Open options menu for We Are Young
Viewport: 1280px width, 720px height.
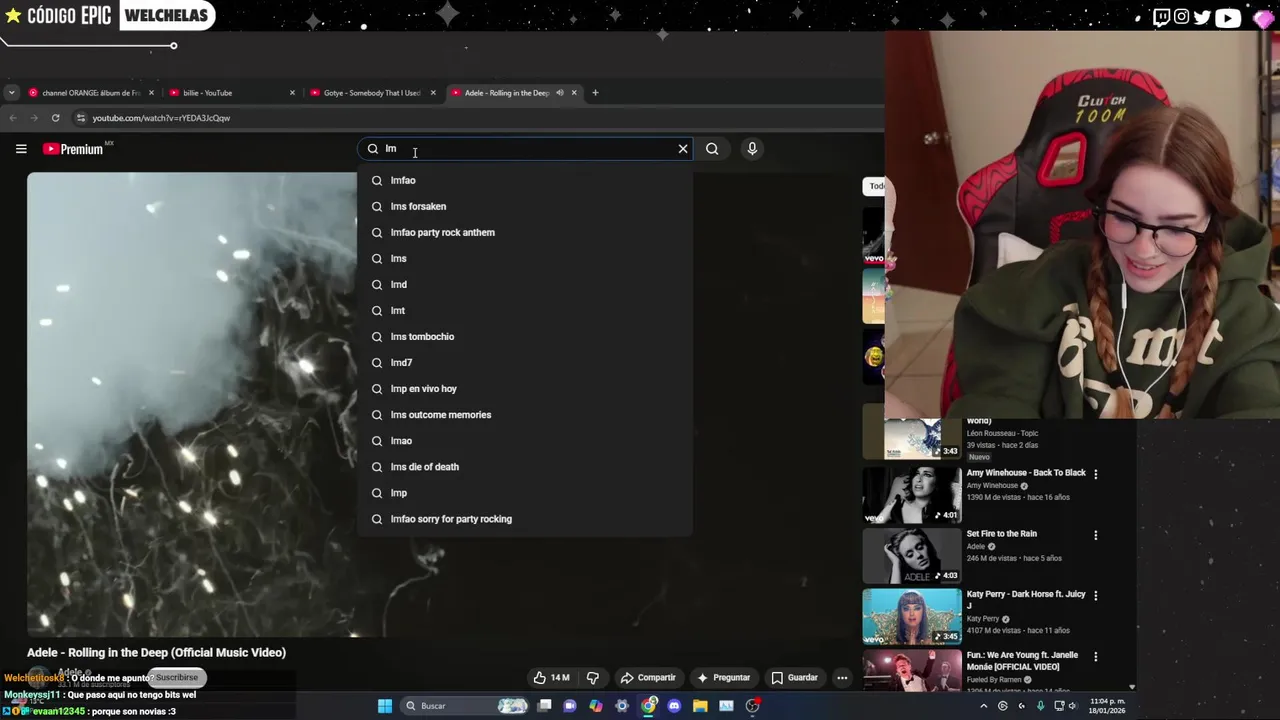click(1095, 657)
